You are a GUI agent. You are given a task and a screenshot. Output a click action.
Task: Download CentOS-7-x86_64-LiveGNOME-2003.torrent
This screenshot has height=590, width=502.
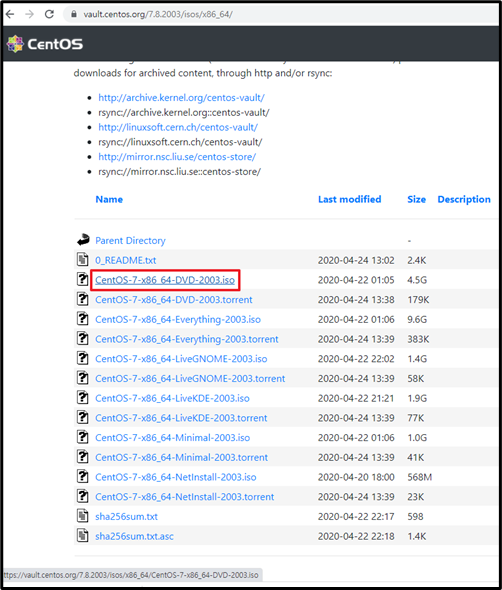(190, 379)
